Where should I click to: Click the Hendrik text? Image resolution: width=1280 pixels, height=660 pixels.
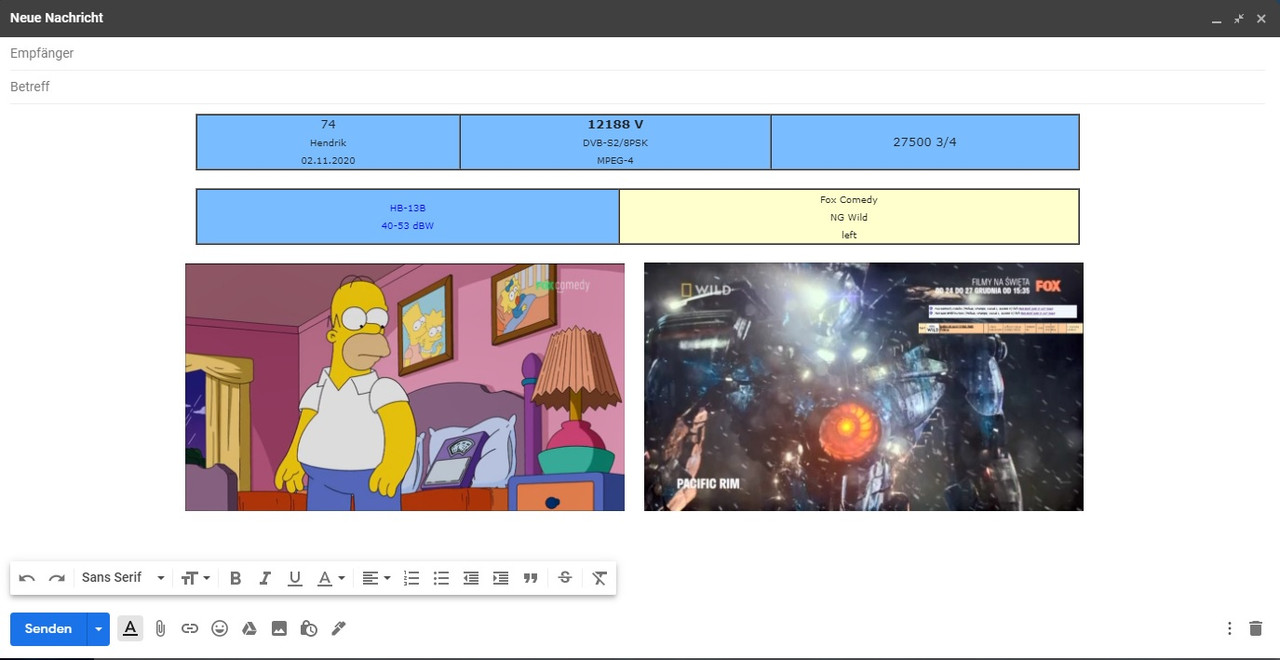(328, 143)
